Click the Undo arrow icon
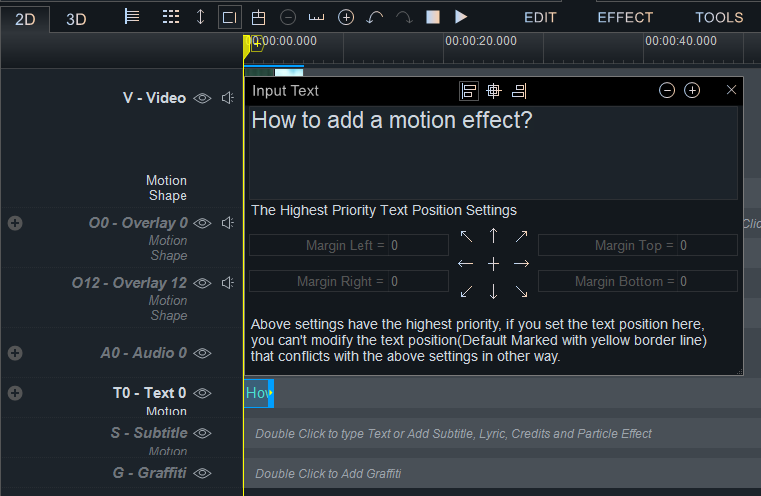This screenshot has width=761, height=496. (374, 18)
